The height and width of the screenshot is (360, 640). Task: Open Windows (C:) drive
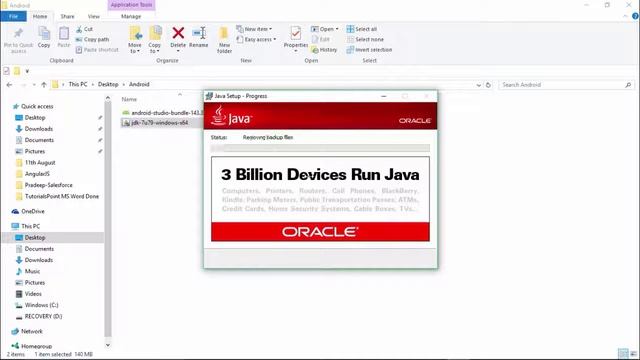click(41, 305)
